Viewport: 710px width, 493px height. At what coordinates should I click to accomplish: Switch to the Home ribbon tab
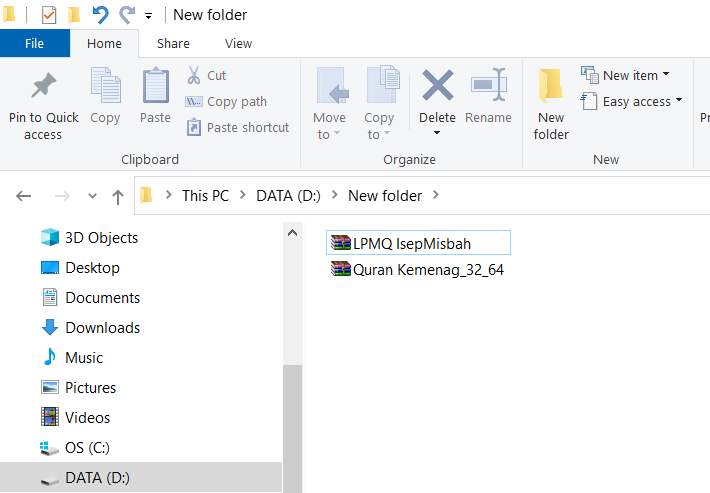[105, 43]
